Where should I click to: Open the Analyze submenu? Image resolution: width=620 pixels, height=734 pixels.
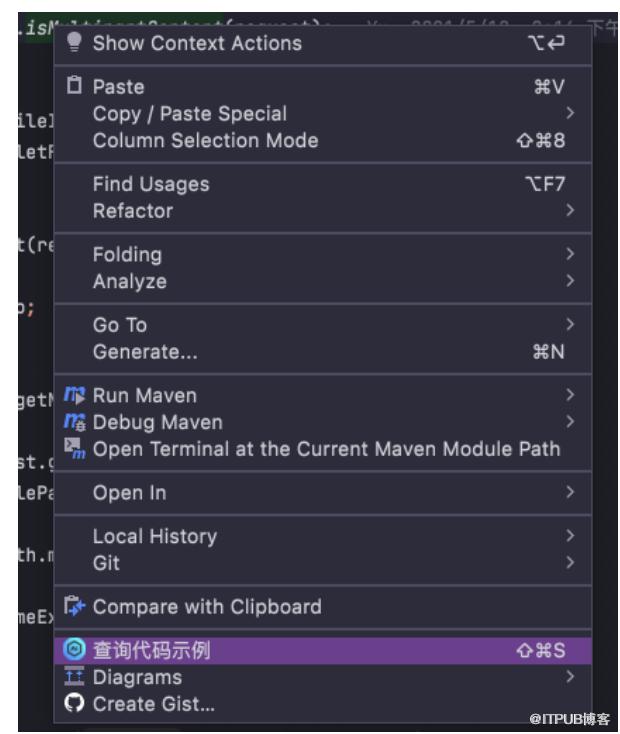tap(129, 281)
